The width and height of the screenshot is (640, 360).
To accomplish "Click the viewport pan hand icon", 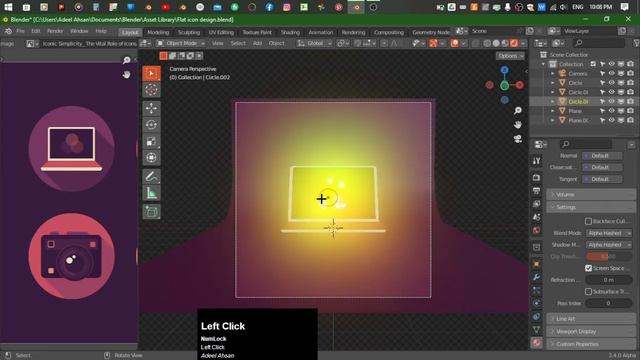I will (518, 124).
